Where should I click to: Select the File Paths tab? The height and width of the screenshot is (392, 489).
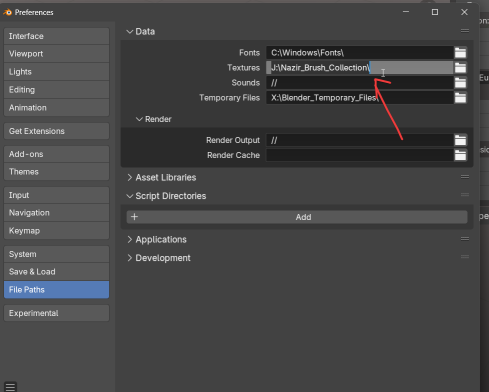tap(56, 290)
